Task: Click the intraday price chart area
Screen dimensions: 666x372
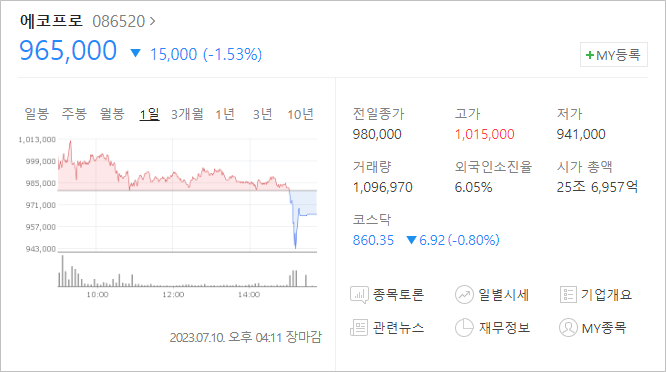Action: click(x=187, y=194)
